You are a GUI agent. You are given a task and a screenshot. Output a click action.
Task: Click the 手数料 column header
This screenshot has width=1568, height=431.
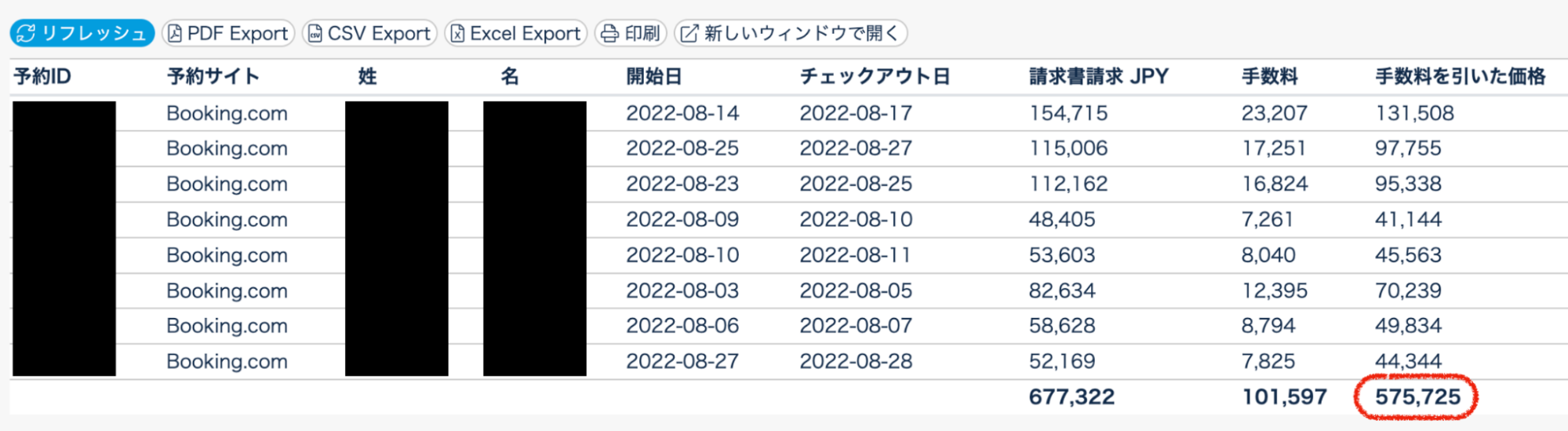click(1269, 76)
